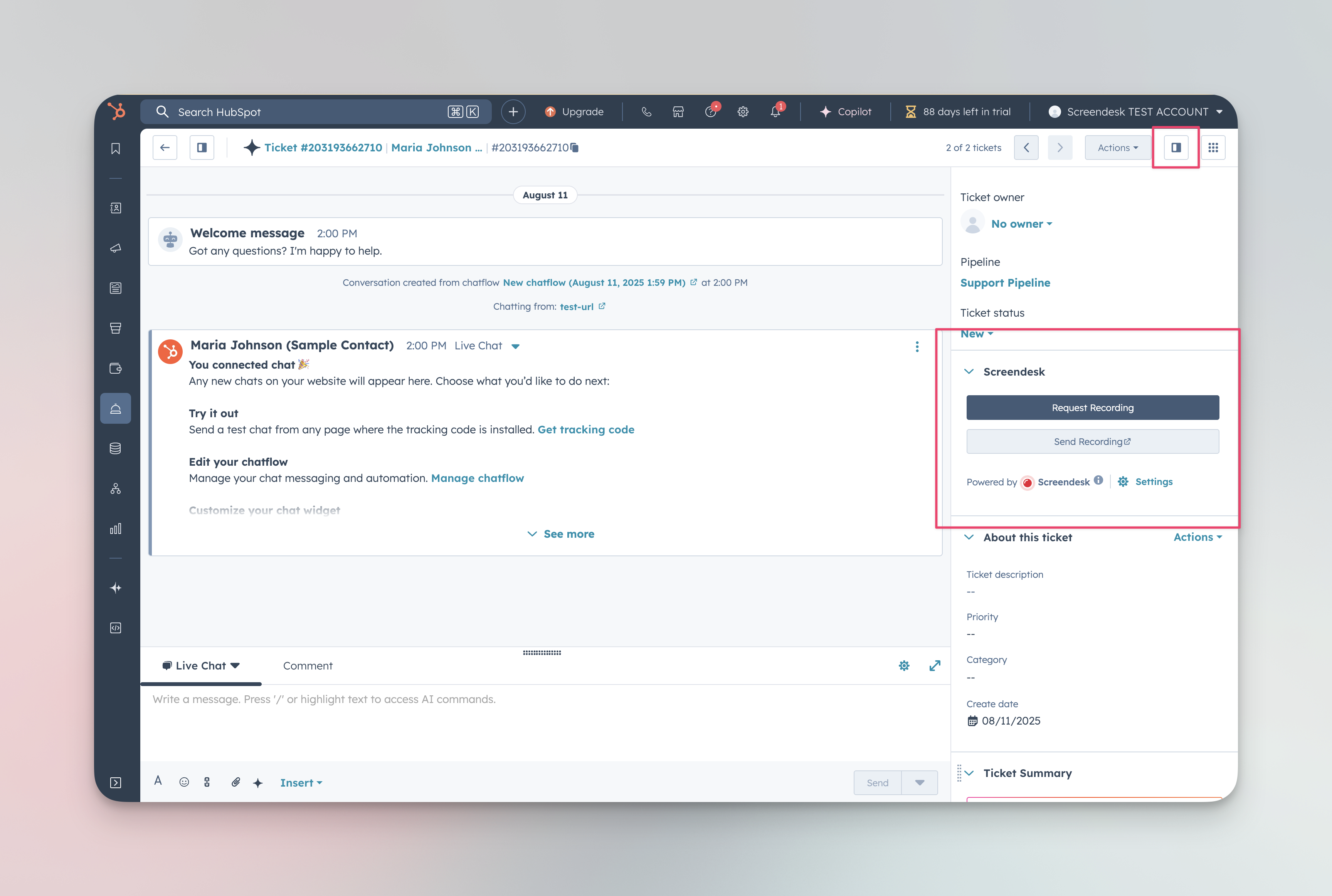Open the ticket status New dropdown

coord(976,334)
